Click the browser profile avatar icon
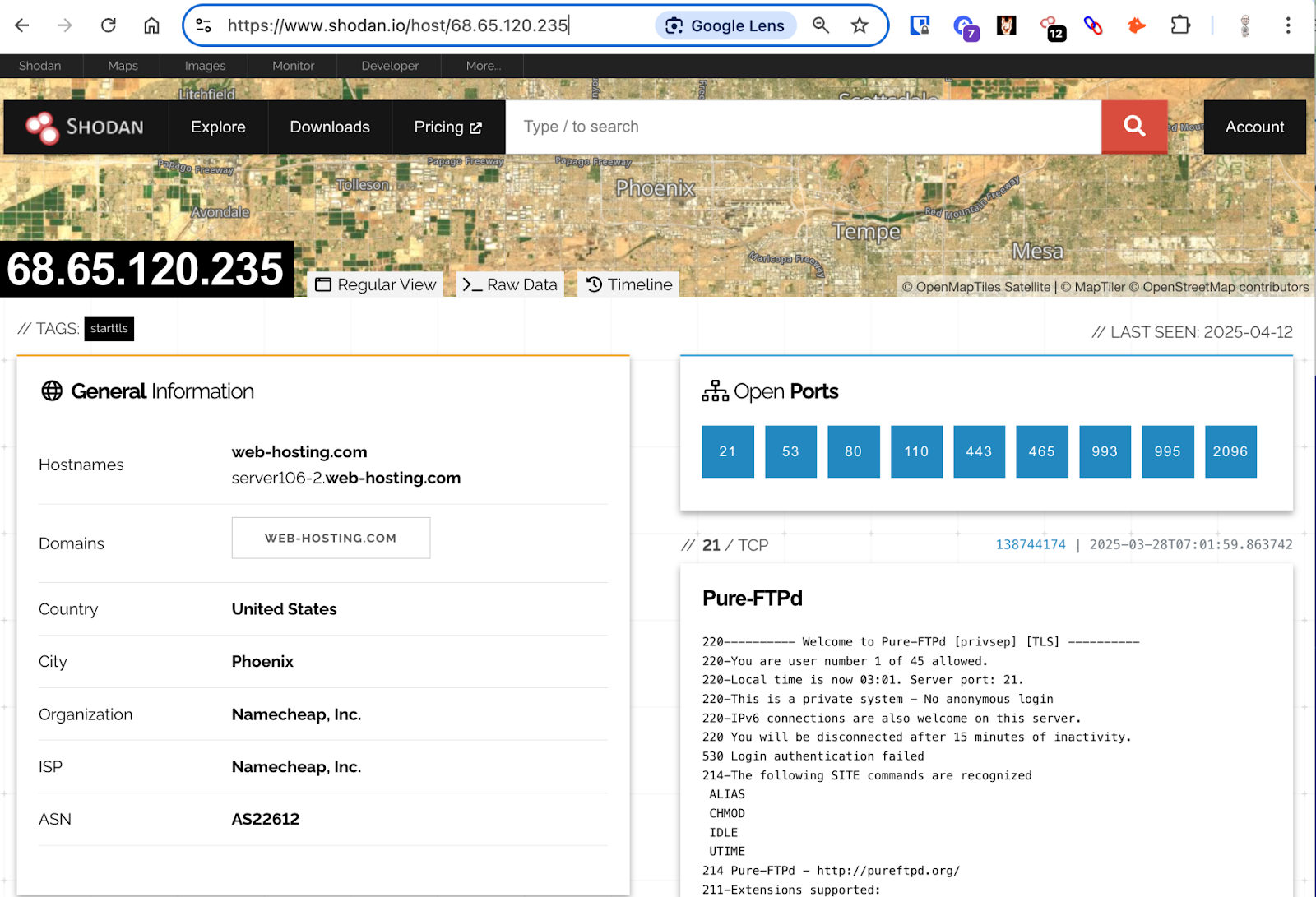1316x897 pixels. point(1245,25)
